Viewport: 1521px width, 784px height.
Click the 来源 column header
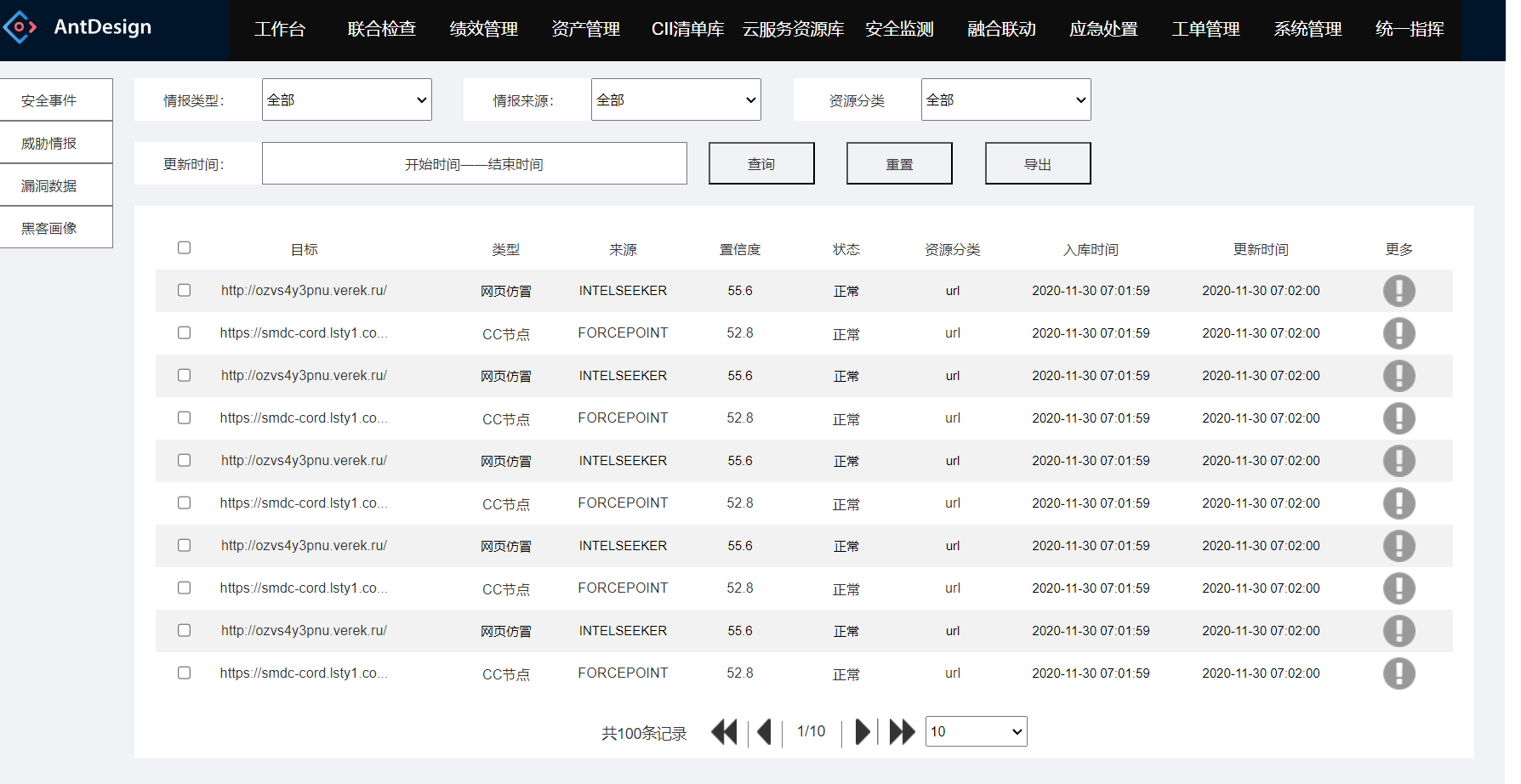(623, 249)
